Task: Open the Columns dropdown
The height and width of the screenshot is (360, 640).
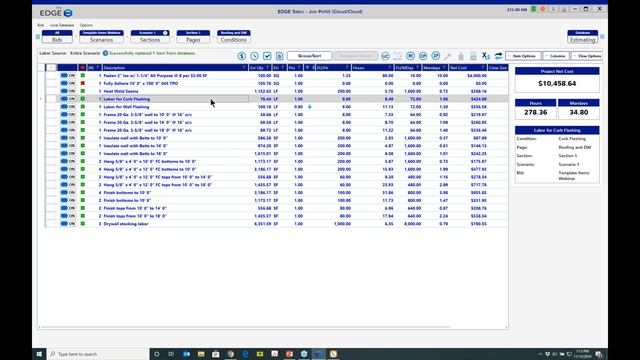Action: [x=556, y=56]
